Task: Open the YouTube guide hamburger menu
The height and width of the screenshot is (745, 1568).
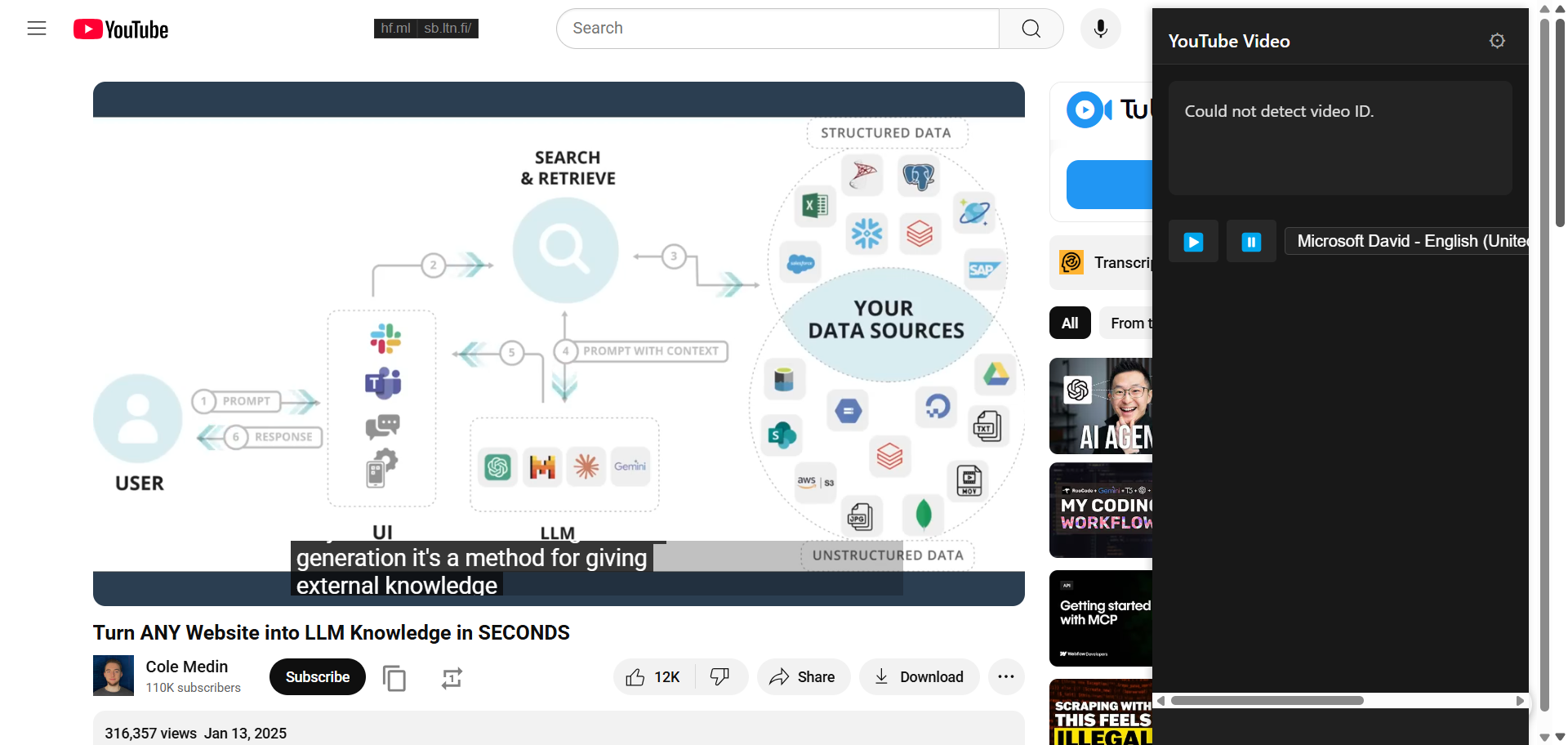Action: click(x=37, y=29)
